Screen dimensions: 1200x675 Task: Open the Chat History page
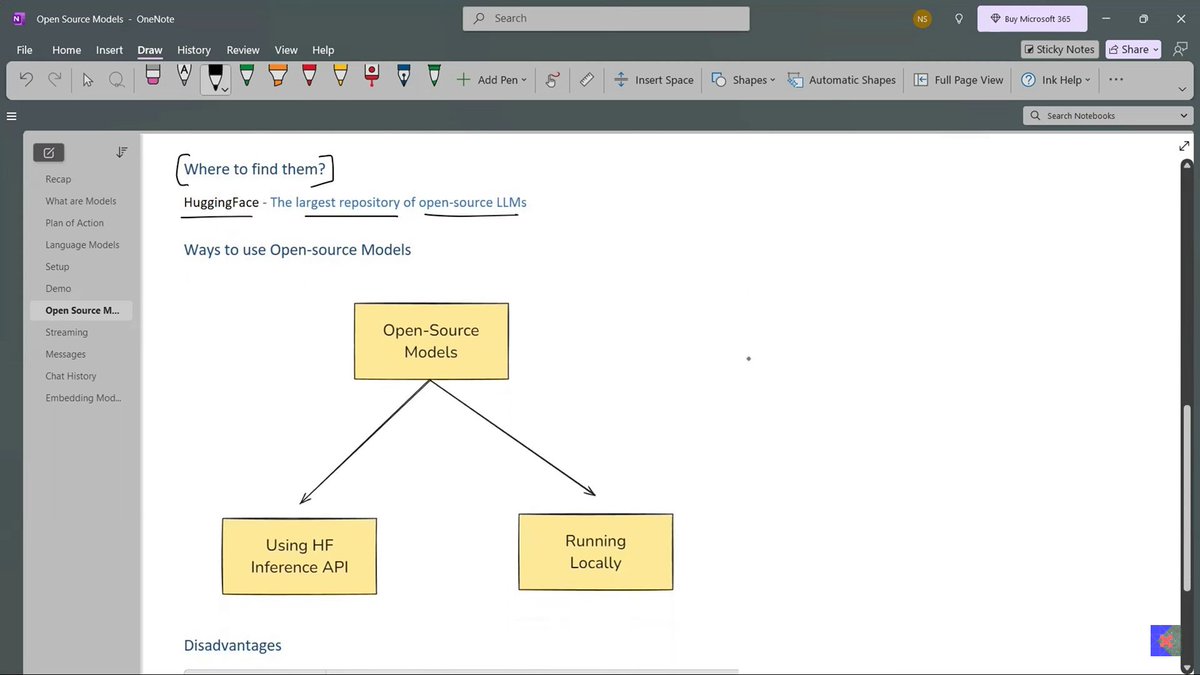[71, 375]
